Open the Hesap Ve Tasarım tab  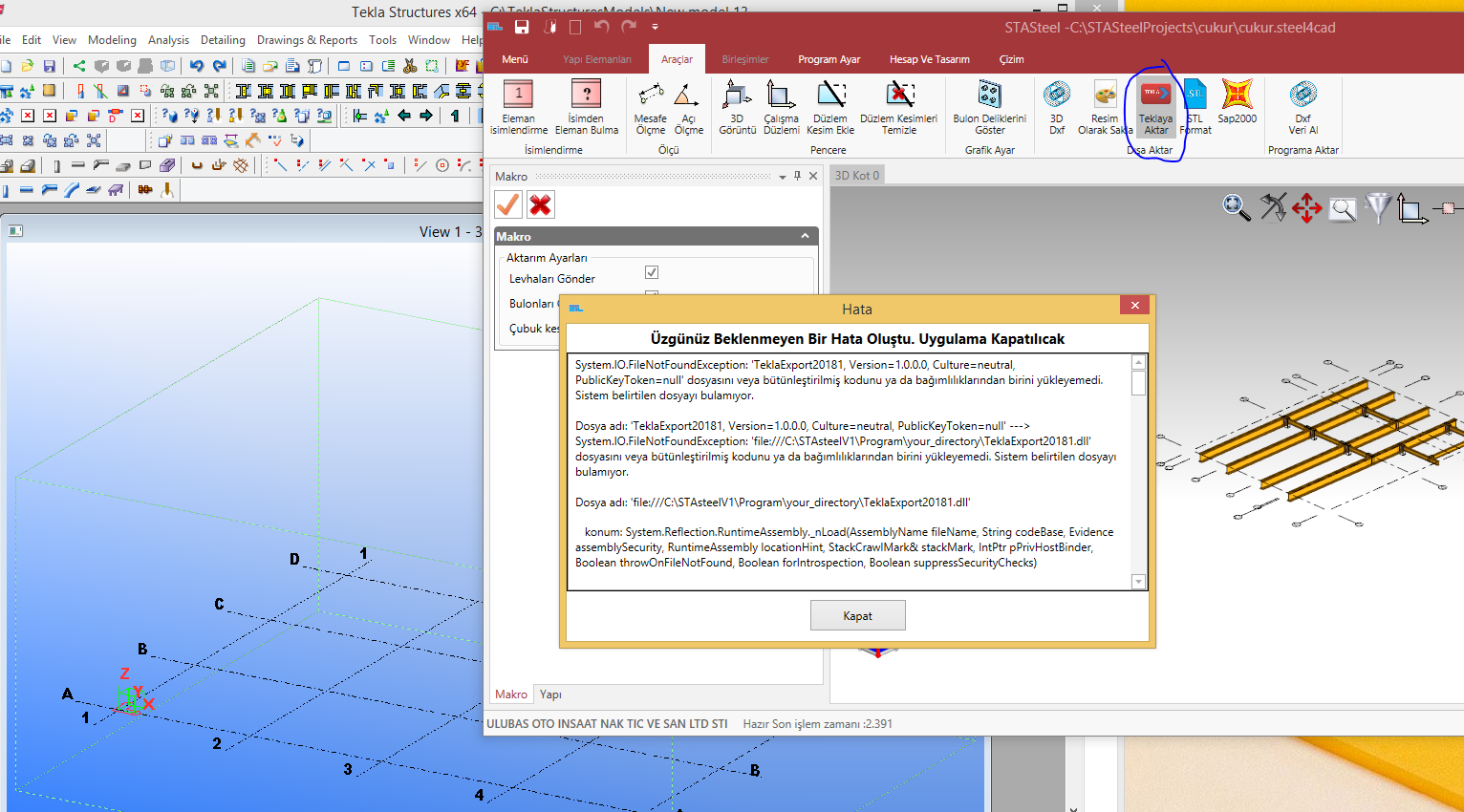tap(929, 59)
